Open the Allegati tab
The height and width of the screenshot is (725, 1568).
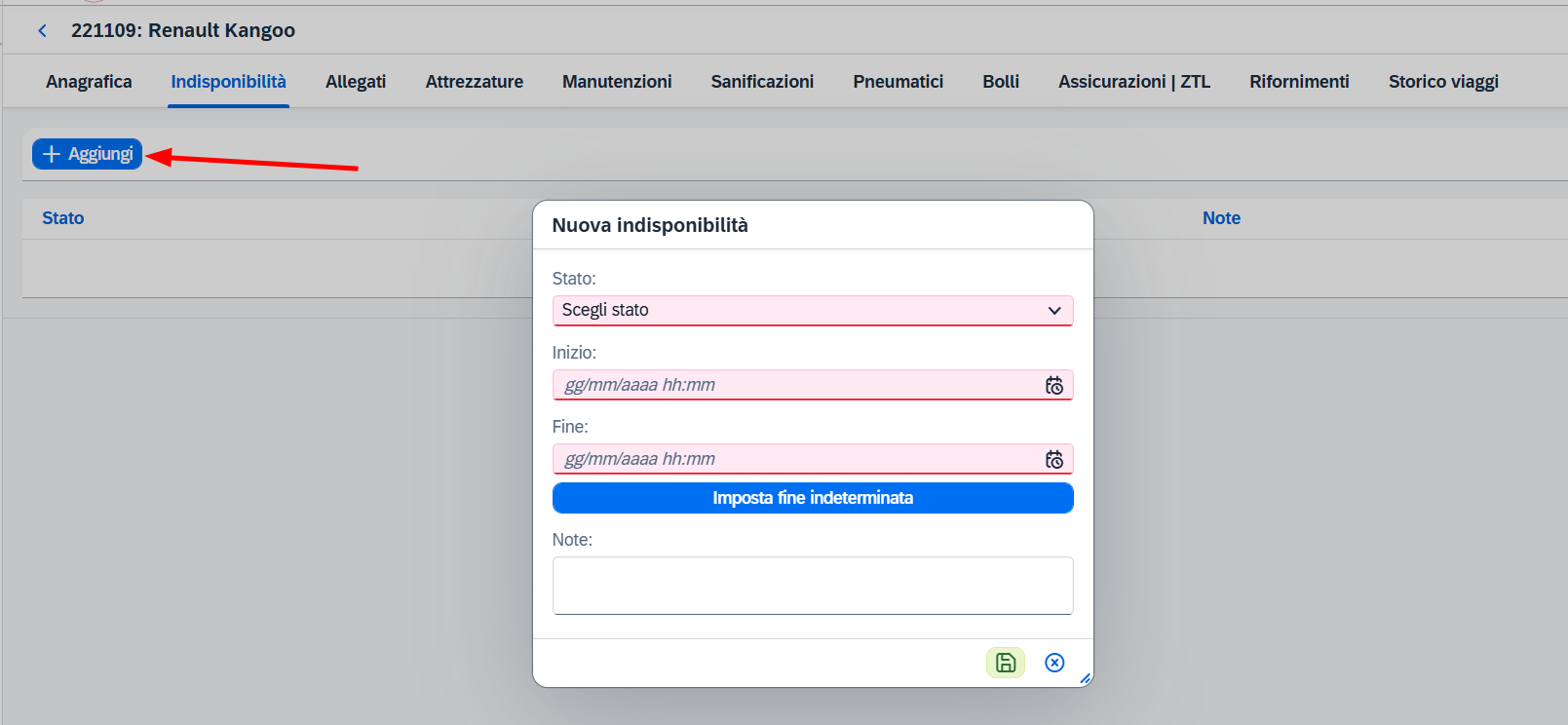tap(356, 82)
